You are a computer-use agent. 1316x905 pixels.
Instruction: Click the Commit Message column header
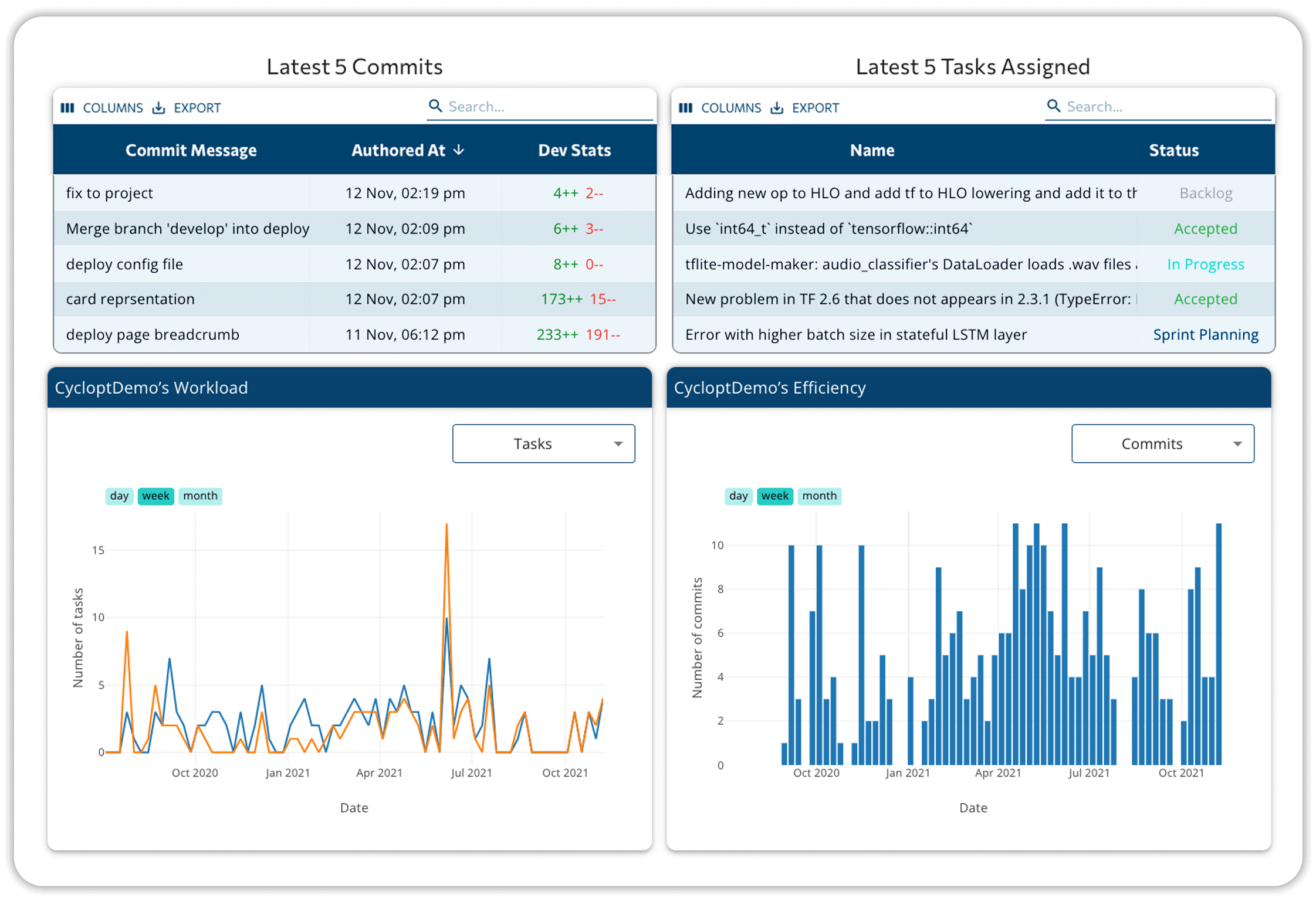[x=191, y=150]
